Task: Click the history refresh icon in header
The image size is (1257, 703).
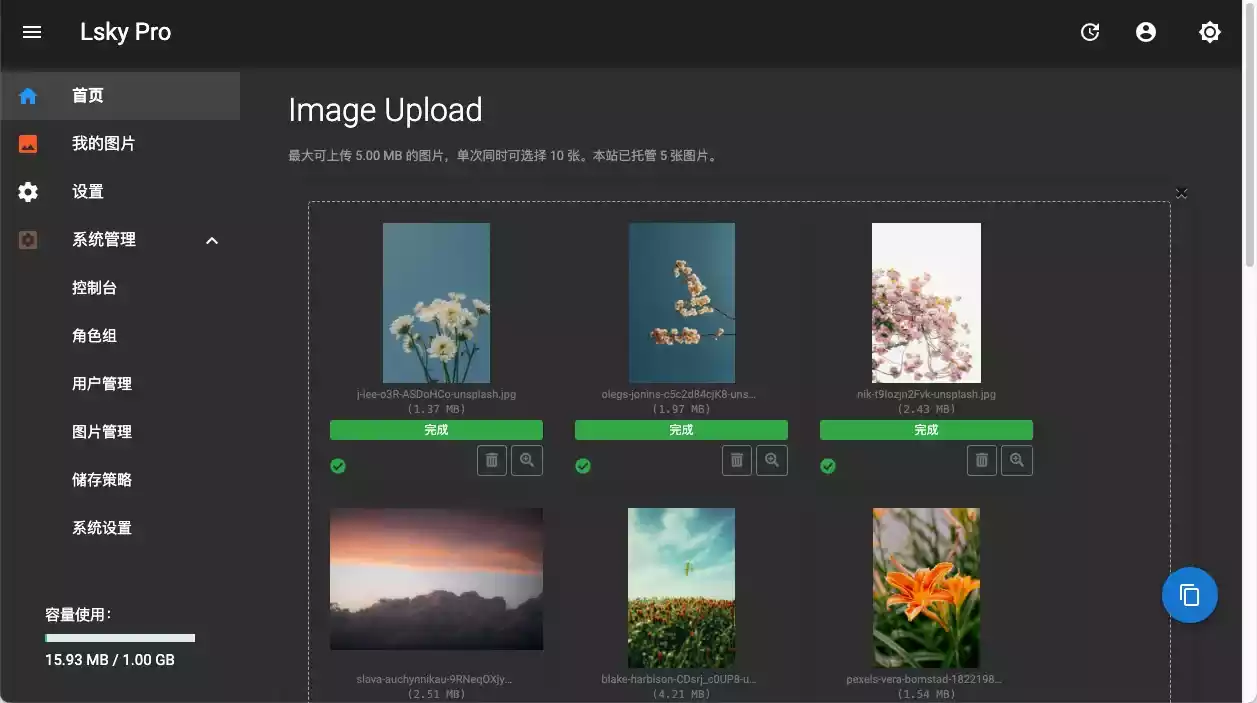Action: [1090, 32]
